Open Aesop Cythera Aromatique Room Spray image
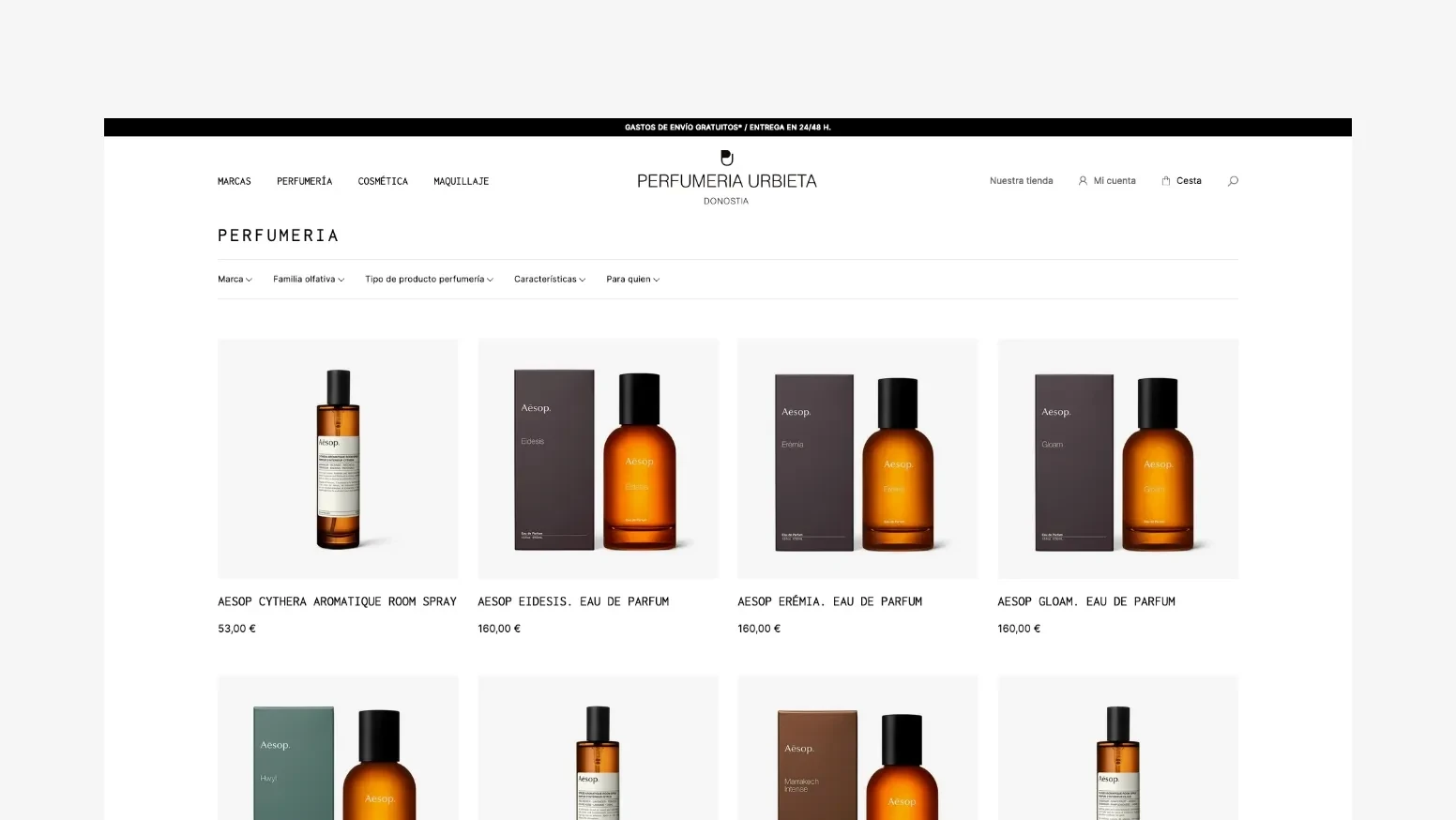Image resolution: width=1456 pixels, height=820 pixels. 338,459
